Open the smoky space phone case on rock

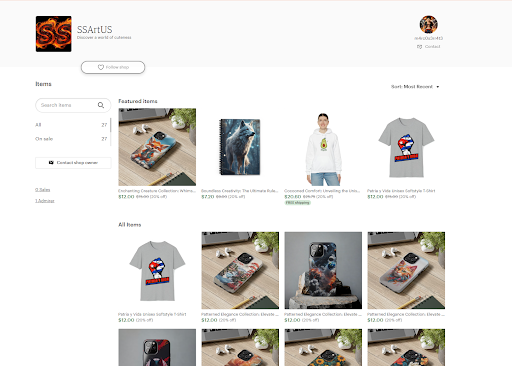point(323,271)
